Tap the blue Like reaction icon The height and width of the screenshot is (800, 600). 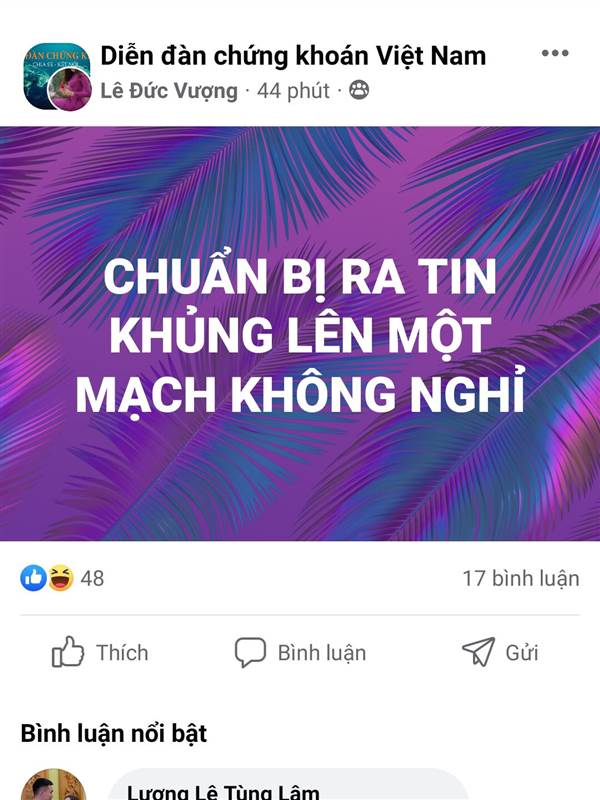click(x=34, y=578)
